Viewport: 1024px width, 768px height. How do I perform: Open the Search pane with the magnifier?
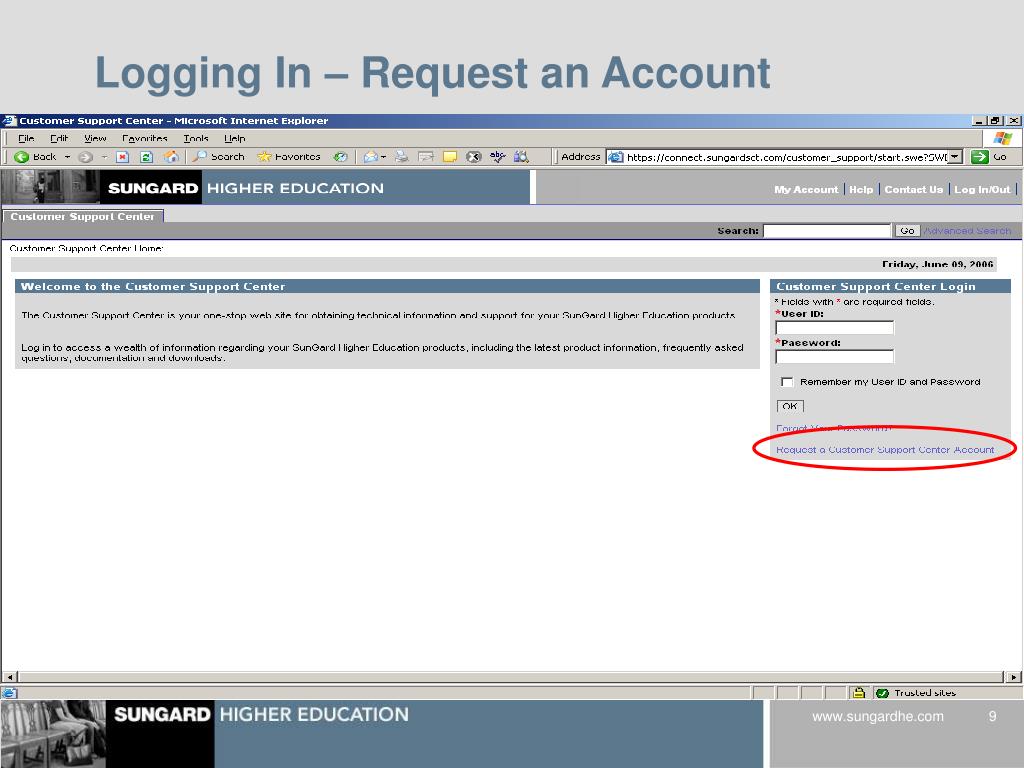pos(218,157)
